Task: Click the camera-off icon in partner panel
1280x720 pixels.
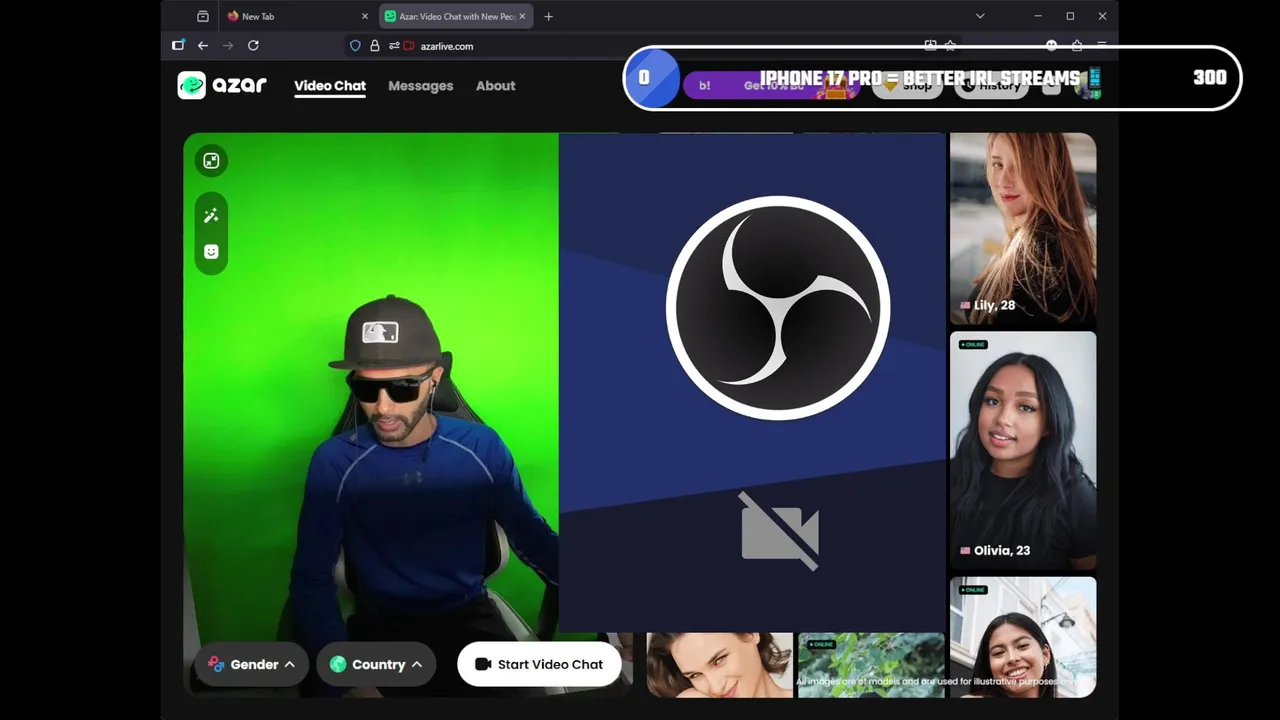Action: (x=779, y=531)
